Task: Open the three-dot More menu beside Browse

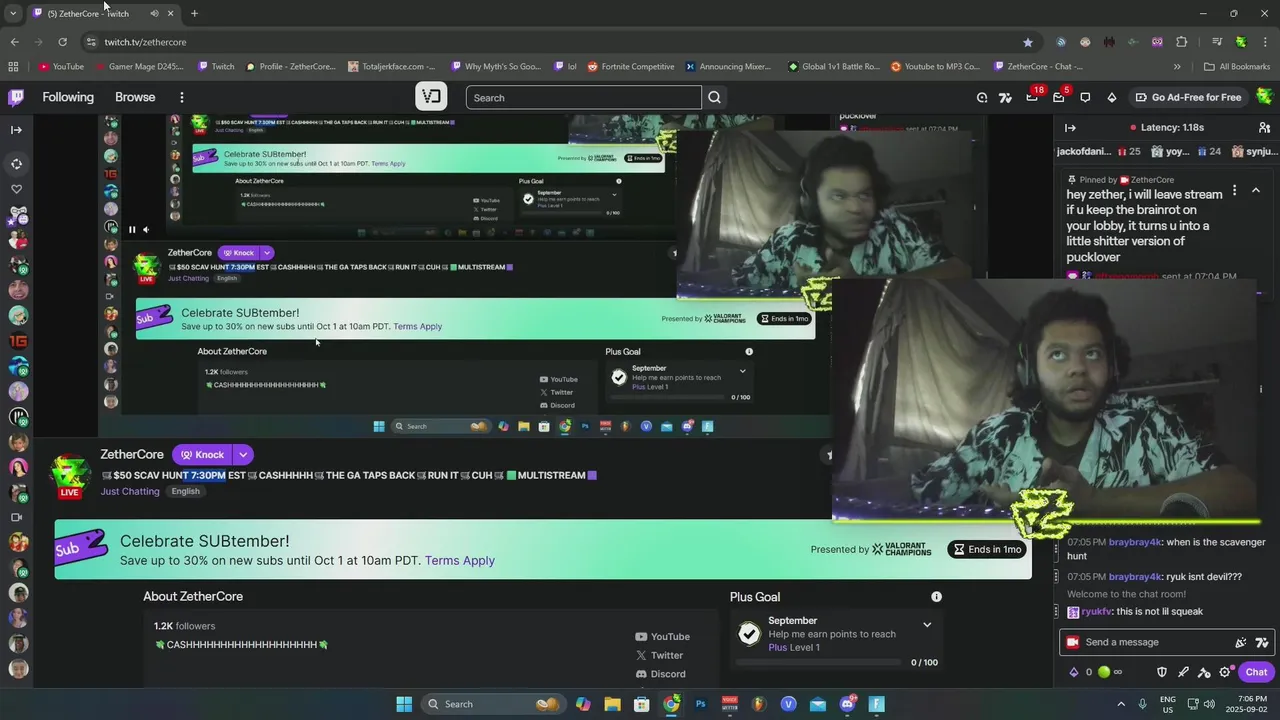Action: click(182, 97)
